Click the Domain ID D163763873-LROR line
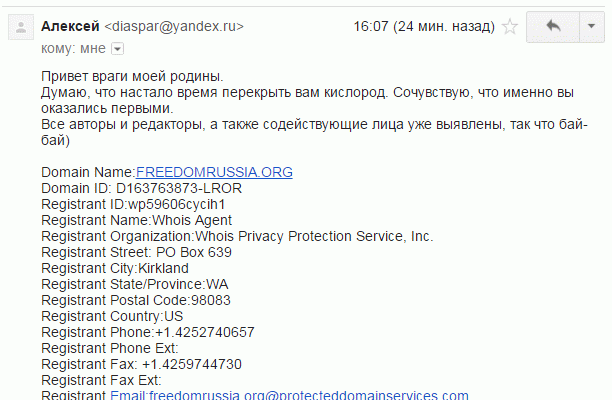 (x=141, y=188)
